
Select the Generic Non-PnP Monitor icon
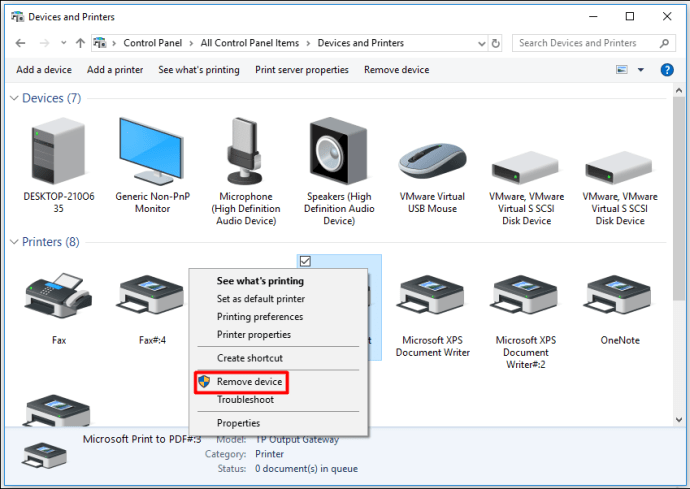click(151, 152)
